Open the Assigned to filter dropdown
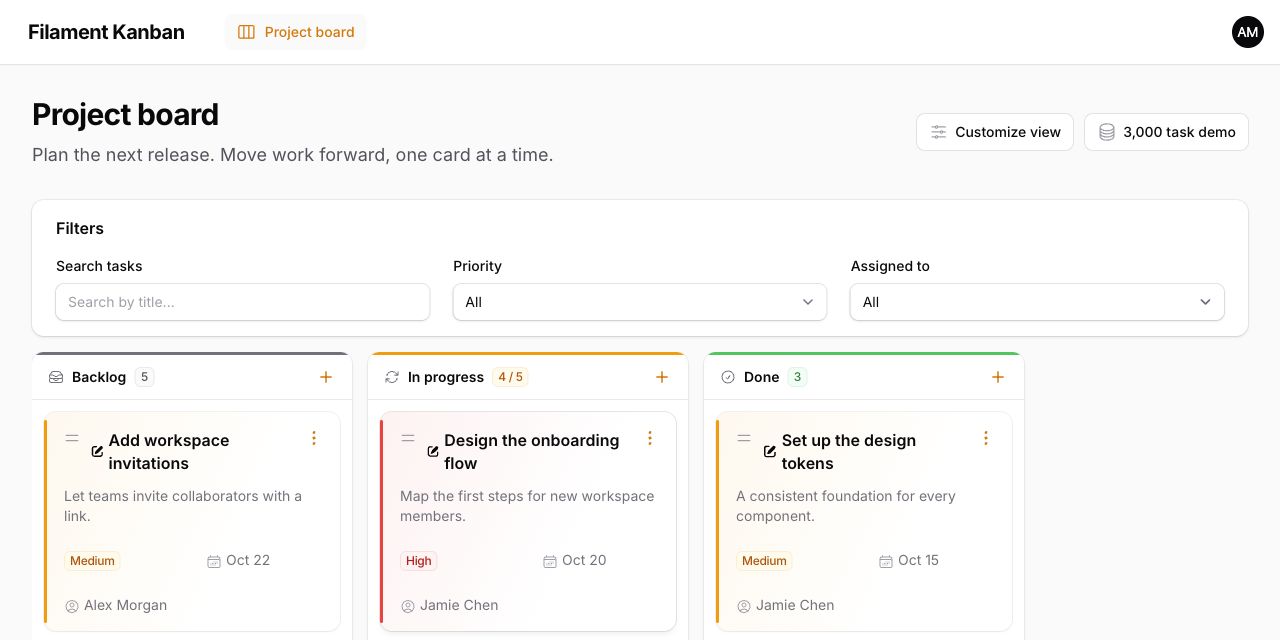Screen dimensions: 1280x640 1037,302
